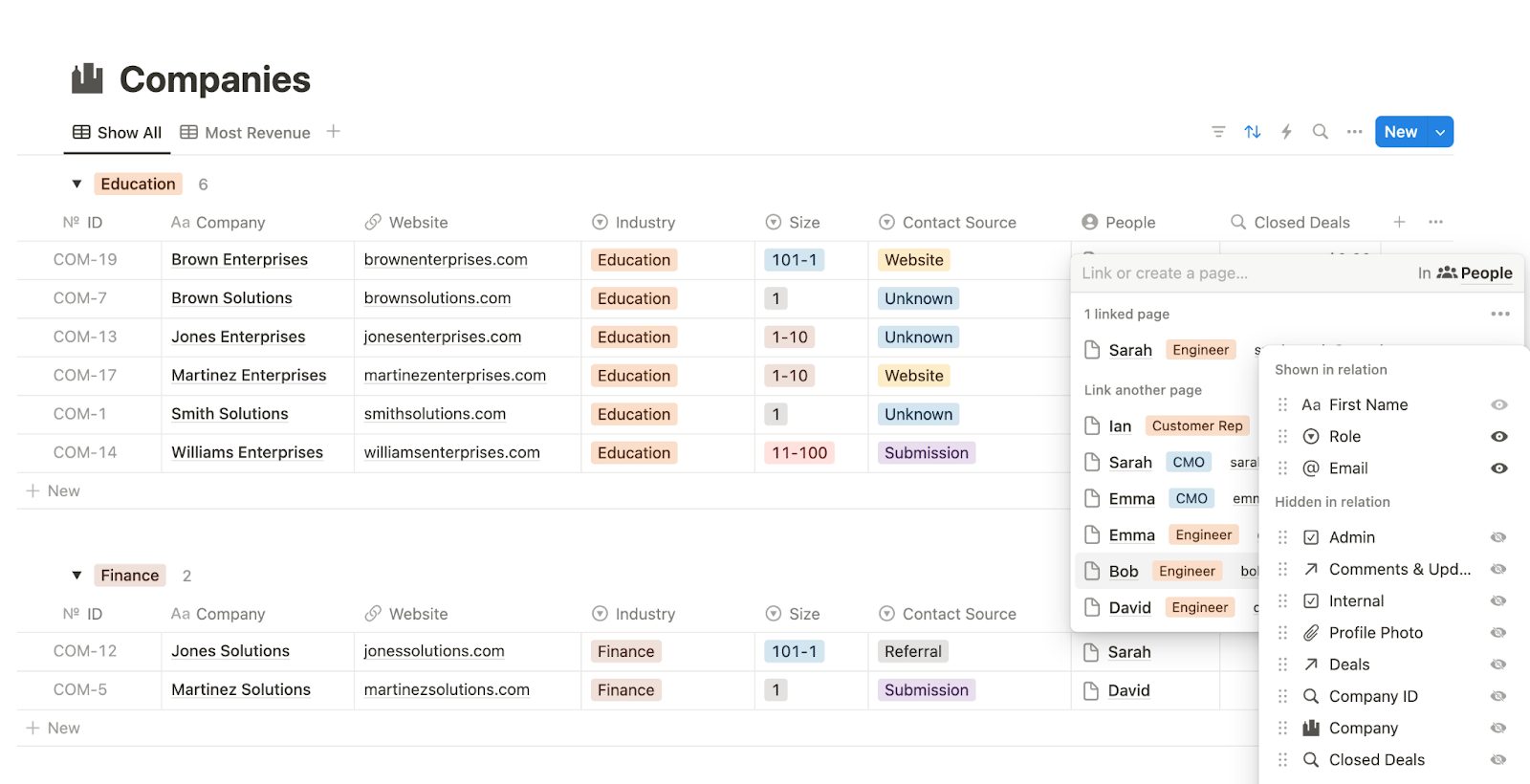
Task: Open Contact Source column header in Education
Action: pos(948,222)
